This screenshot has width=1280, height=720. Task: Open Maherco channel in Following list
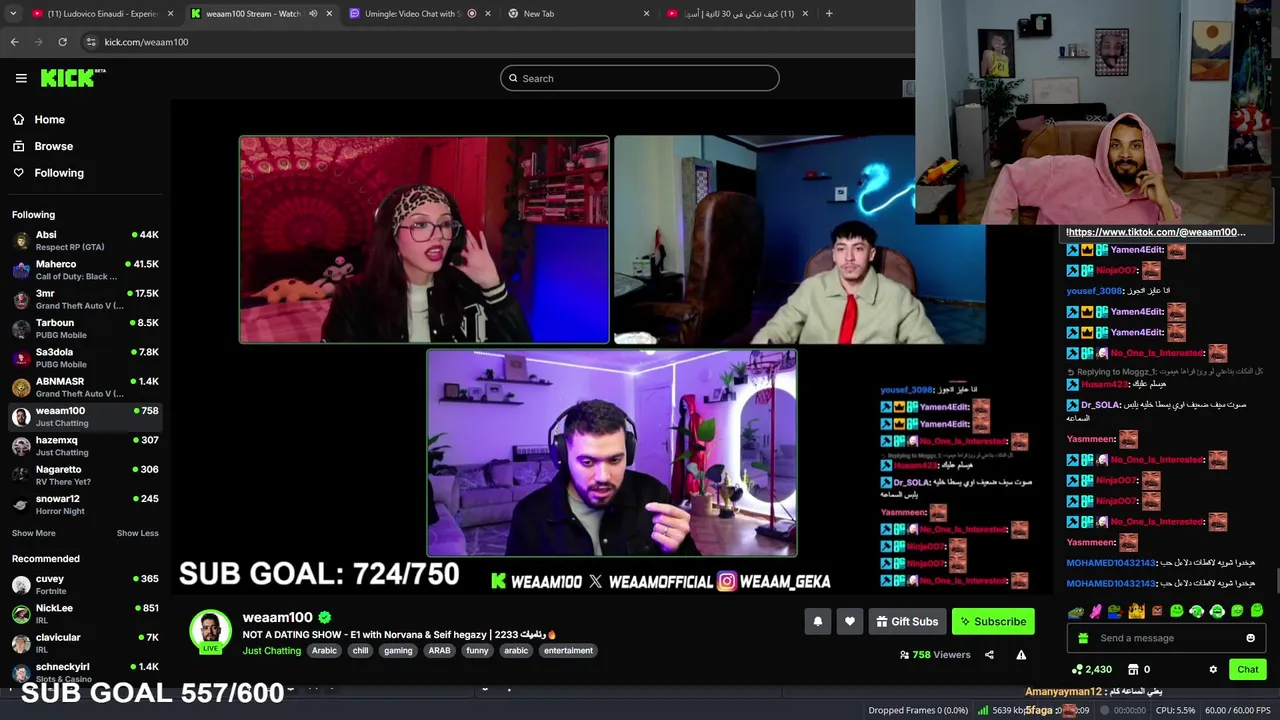[85, 270]
